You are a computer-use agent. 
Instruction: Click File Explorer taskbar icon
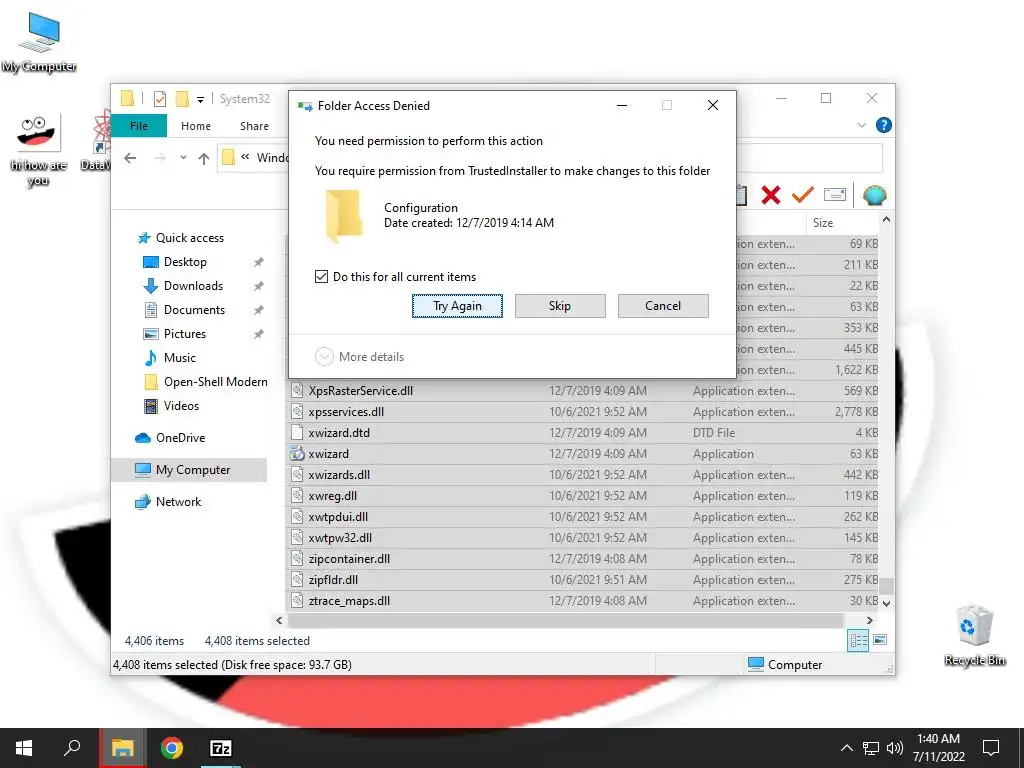point(122,748)
